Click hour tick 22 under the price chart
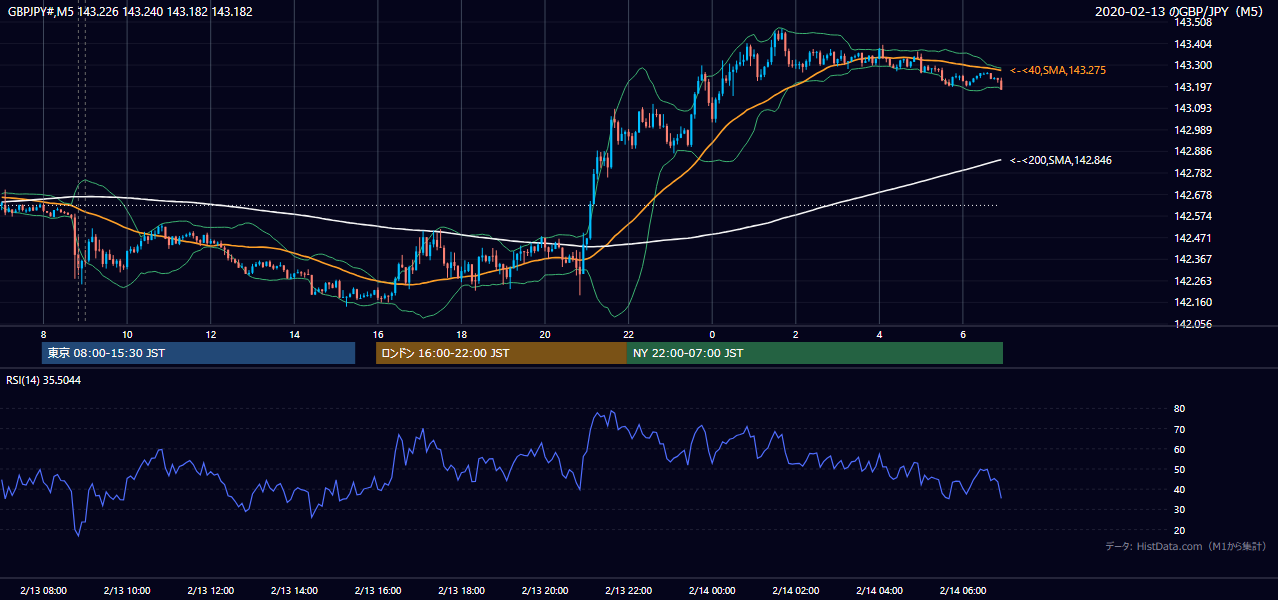1278x600 pixels. coord(628,334)
